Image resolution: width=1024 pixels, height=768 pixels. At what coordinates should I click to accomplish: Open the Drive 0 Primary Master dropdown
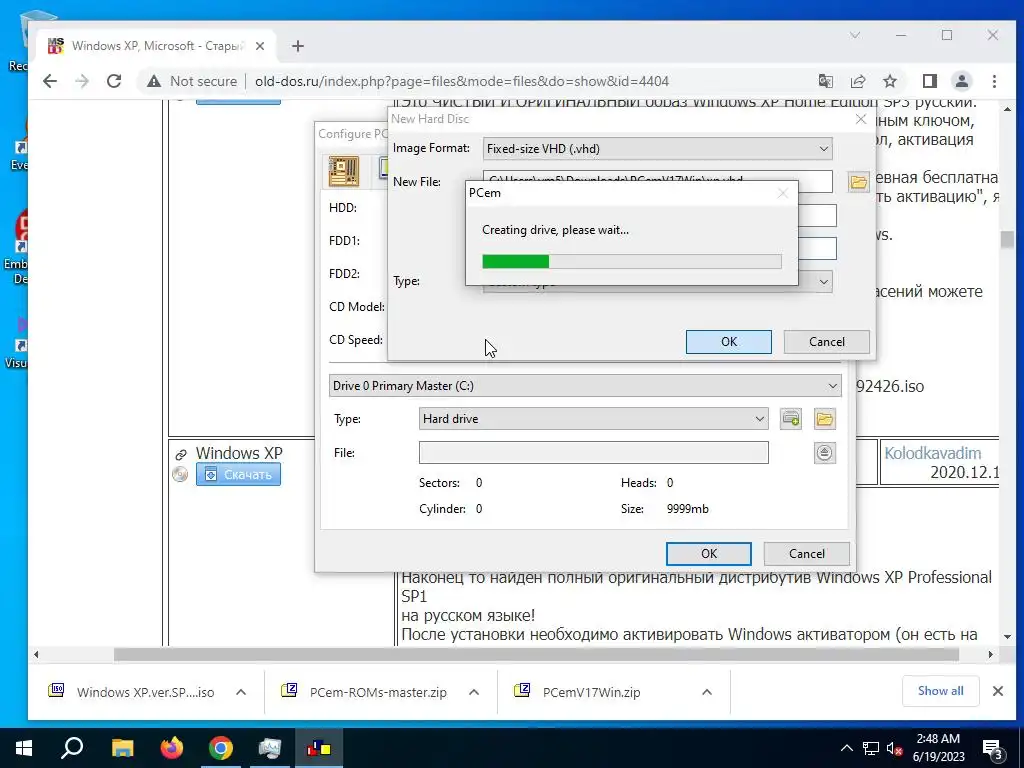pyautogui.click(x=585, y=385)
